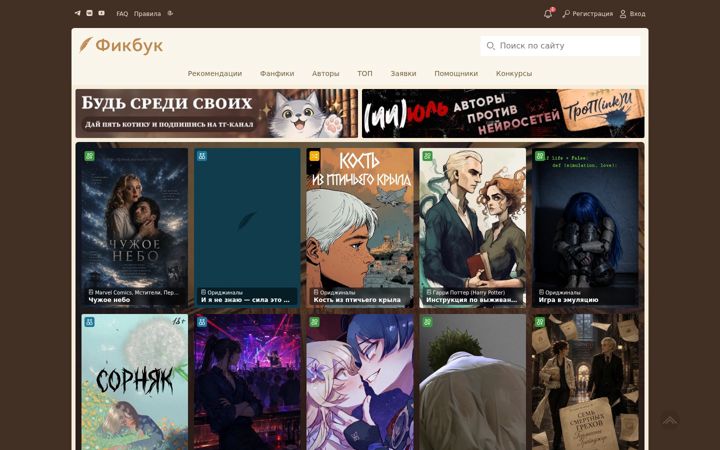Click yellow badge icon on Кость из птичьего крыла cover
The image size is (720, 450).
point(315,156)
